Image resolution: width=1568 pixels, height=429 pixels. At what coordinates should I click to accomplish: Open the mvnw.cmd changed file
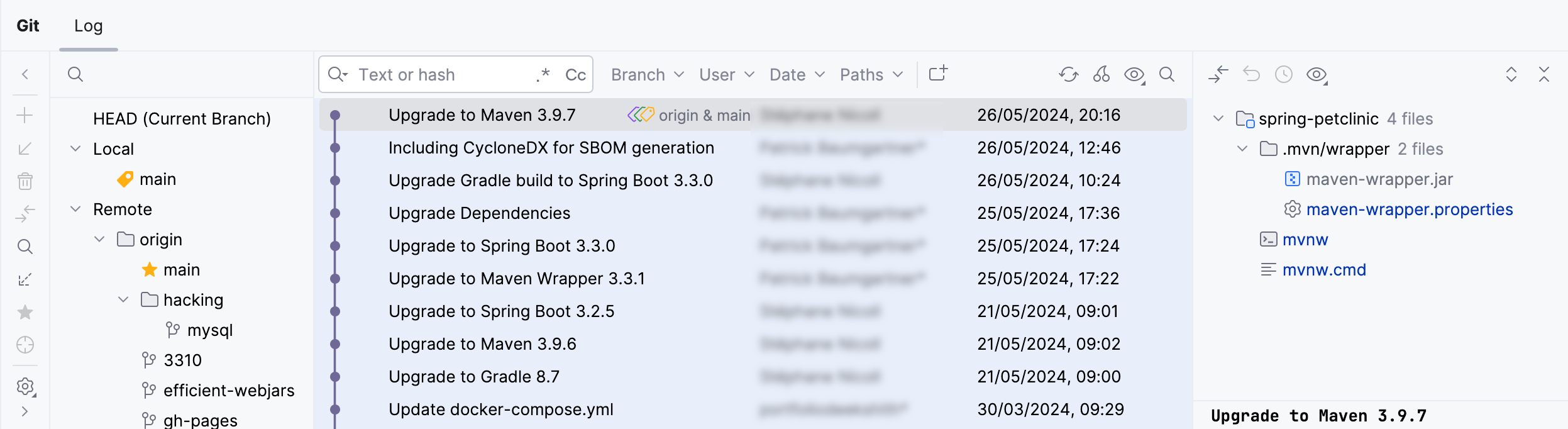[x=1324, y=270]
